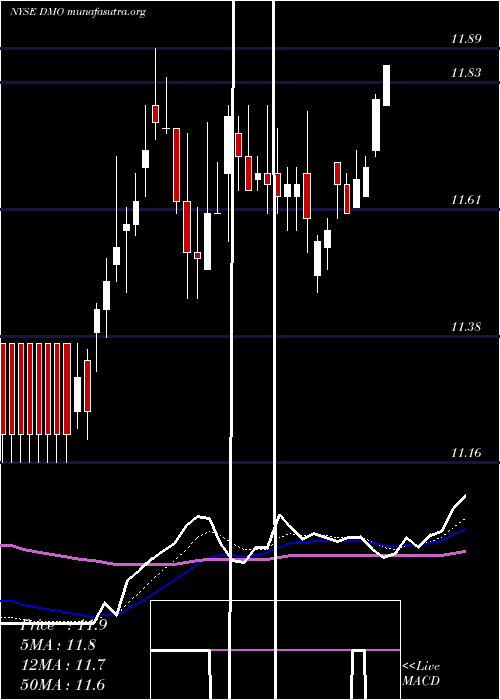This screenshot has width=500, height=700.
Task: Click the '5MA : 11.8' value
Action: point(58,645)
